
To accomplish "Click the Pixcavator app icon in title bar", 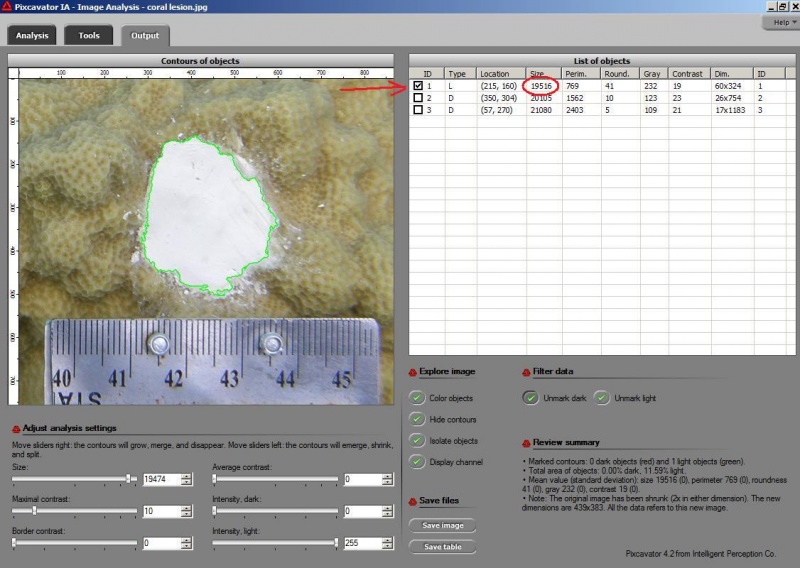I will point(7,6).
